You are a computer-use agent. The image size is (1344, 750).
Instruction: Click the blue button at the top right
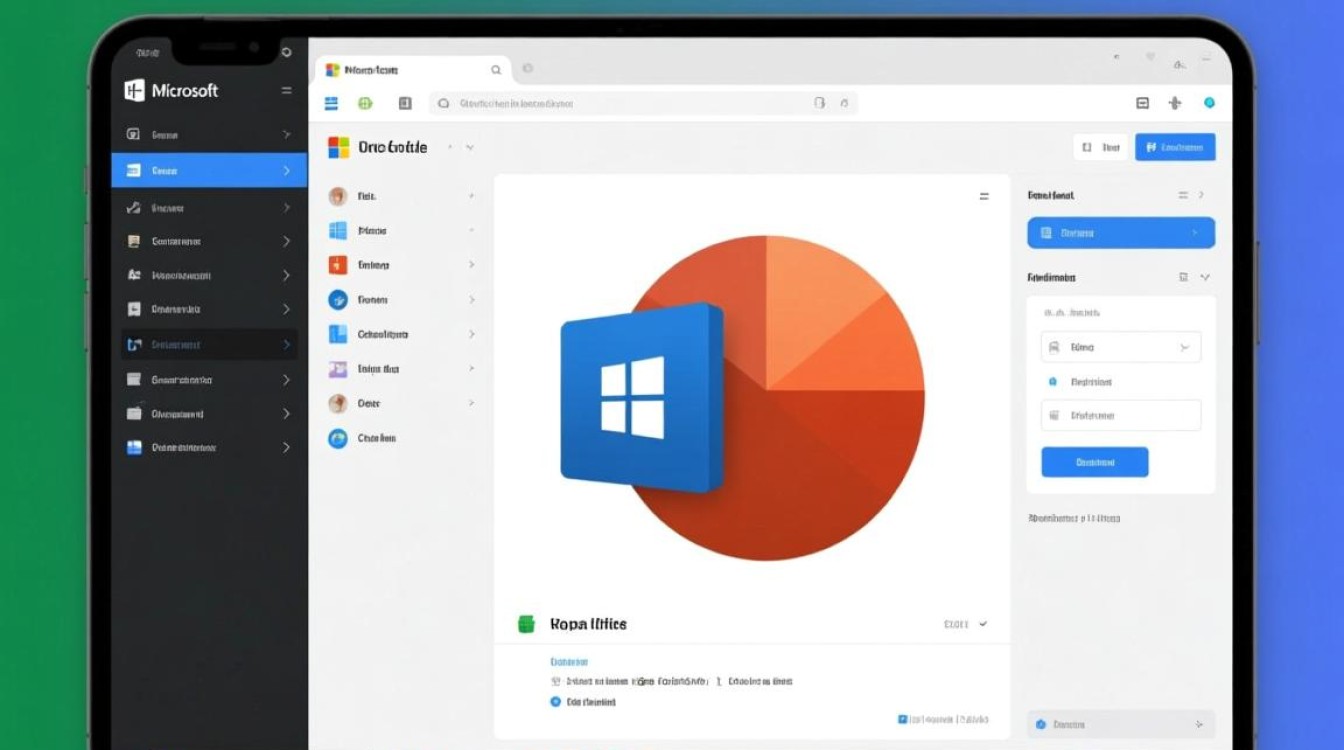point(1175,147)
